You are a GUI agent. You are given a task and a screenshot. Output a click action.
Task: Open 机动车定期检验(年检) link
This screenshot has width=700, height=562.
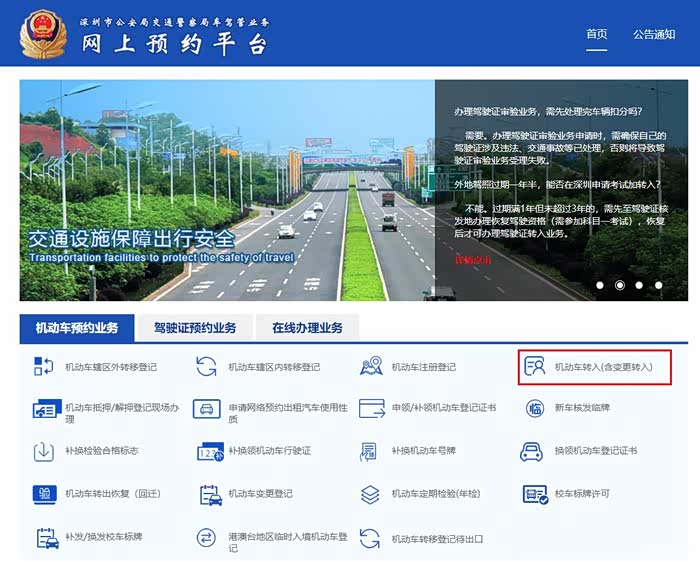click(436, 494)
